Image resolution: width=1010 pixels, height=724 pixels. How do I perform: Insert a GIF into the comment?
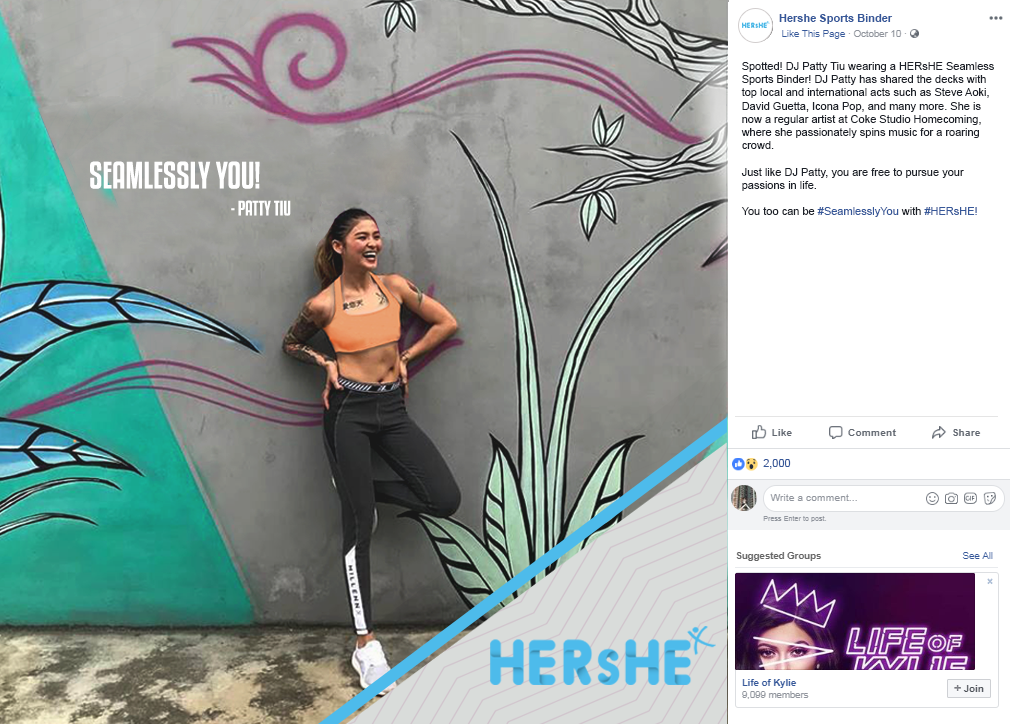tap(971, 498)
